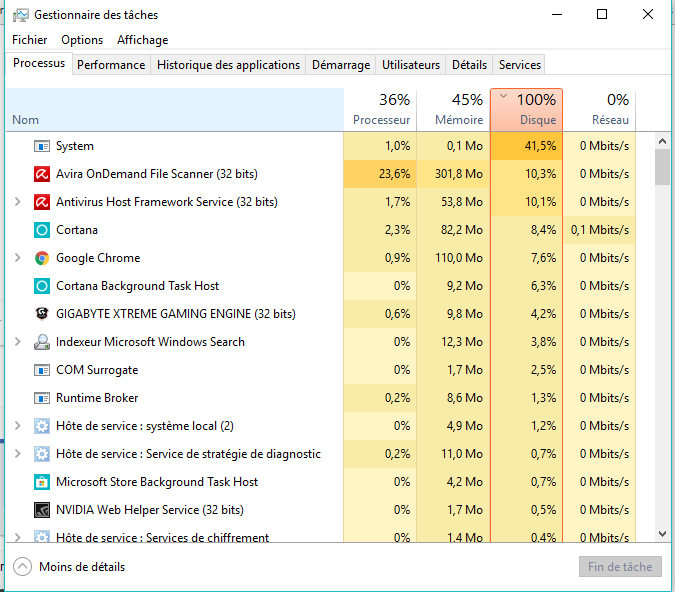Screen dimensions: 675x592
Task: Switch to the Historique des applications tab
Action: tap(228, 65)
